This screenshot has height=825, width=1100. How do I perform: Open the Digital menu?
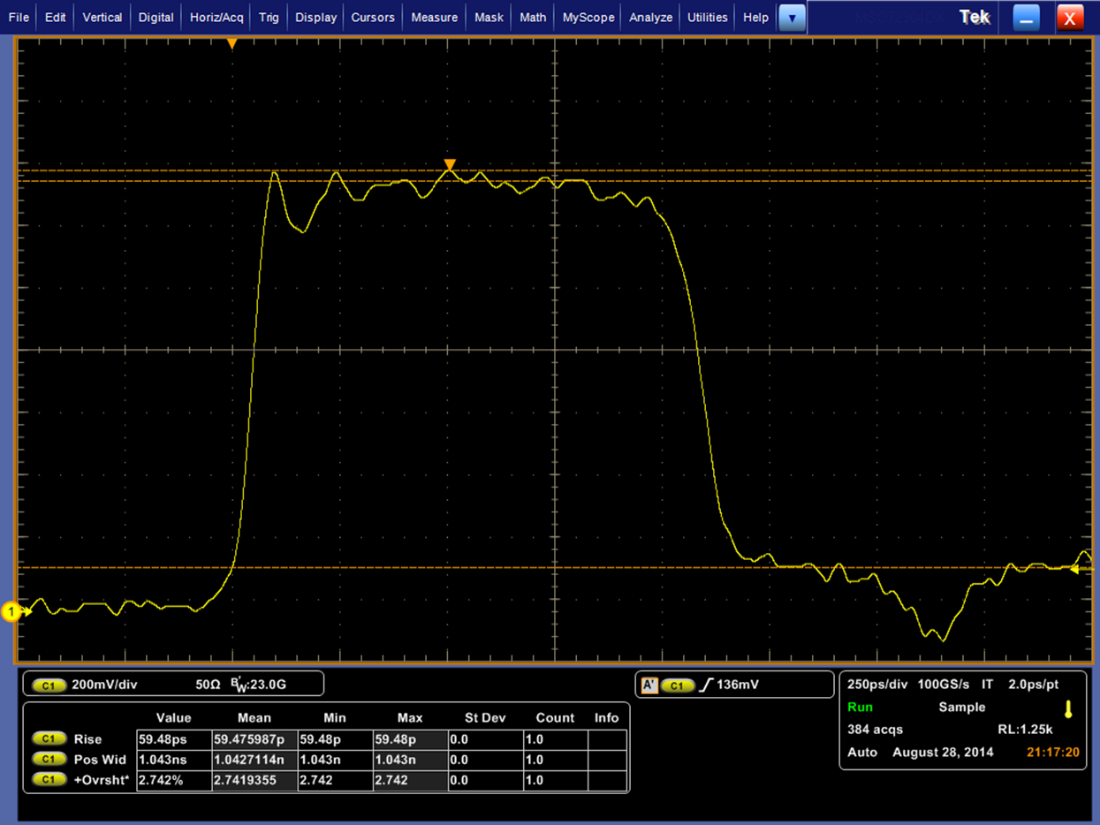(x=156, y=17)
